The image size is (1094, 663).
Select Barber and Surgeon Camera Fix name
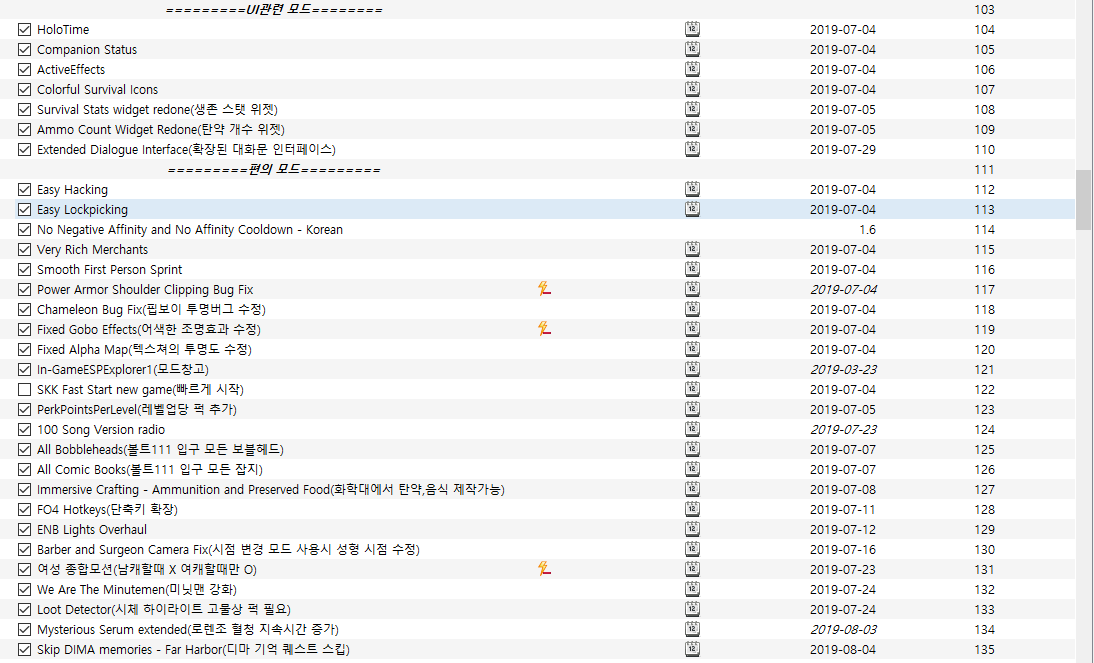click(228, 549)
